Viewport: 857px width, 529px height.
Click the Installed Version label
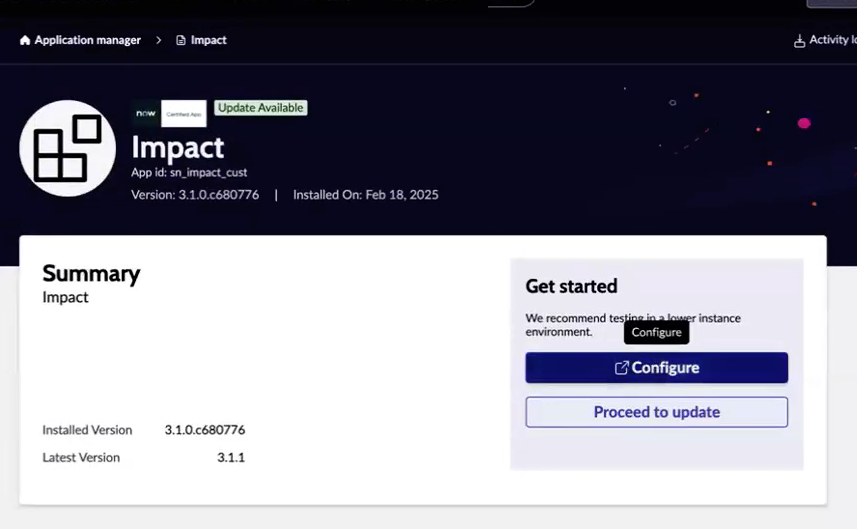point(87,430)
